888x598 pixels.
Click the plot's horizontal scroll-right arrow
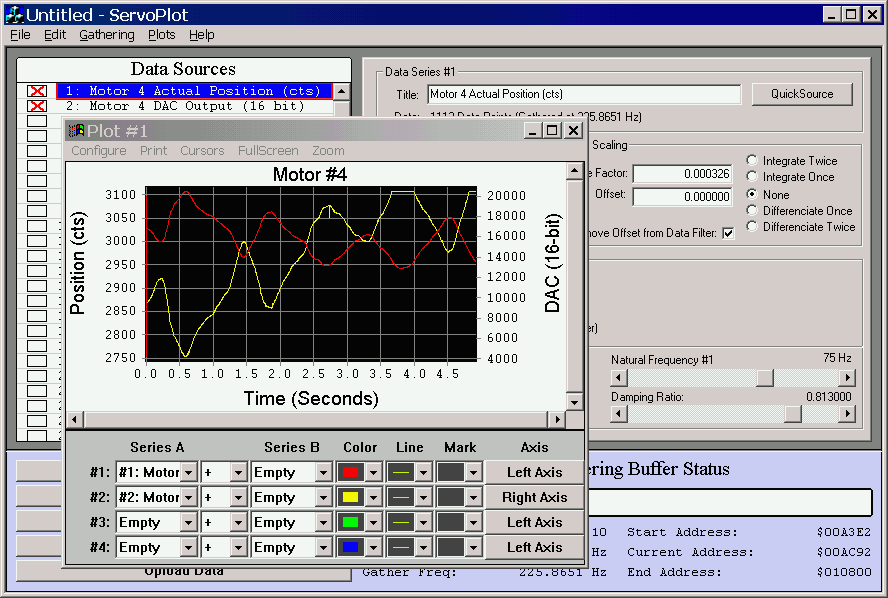coord(557,420)
